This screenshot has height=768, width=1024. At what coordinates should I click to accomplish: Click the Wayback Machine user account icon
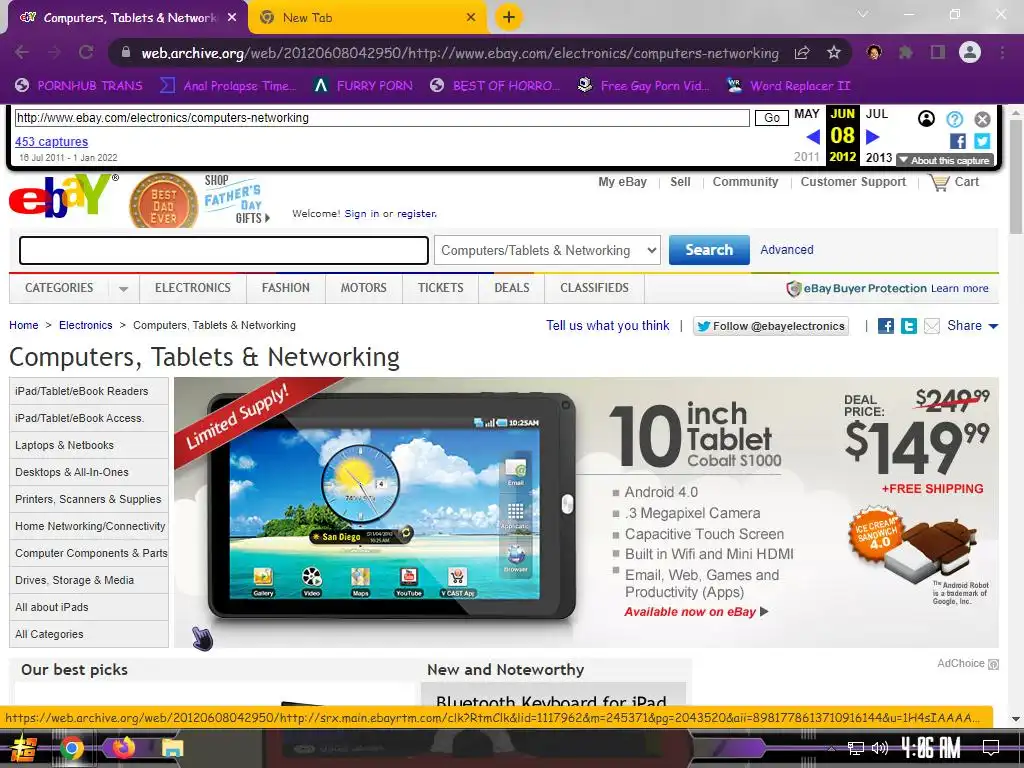point(926,118)
